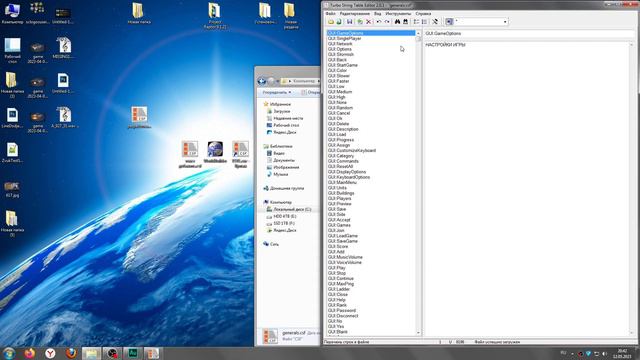The height and width of the screenshot is (360, 640).
Task: Click the first binoculars Find icon
Action: click(397, 22)
